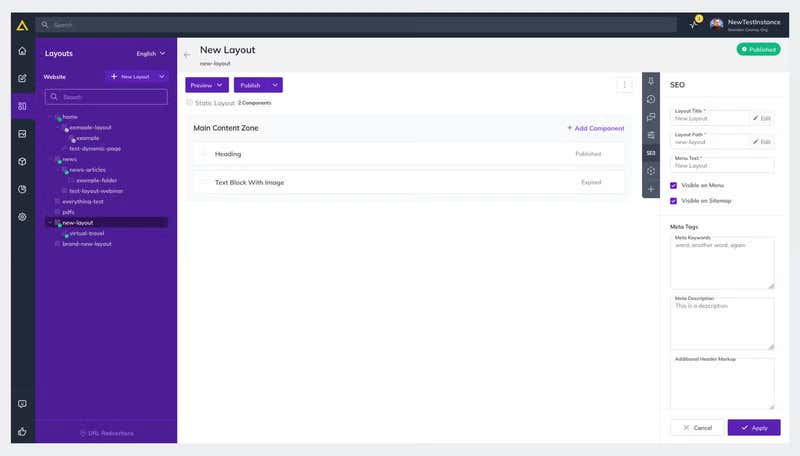Select the SEO tab in right toolbar

[651, 153]
